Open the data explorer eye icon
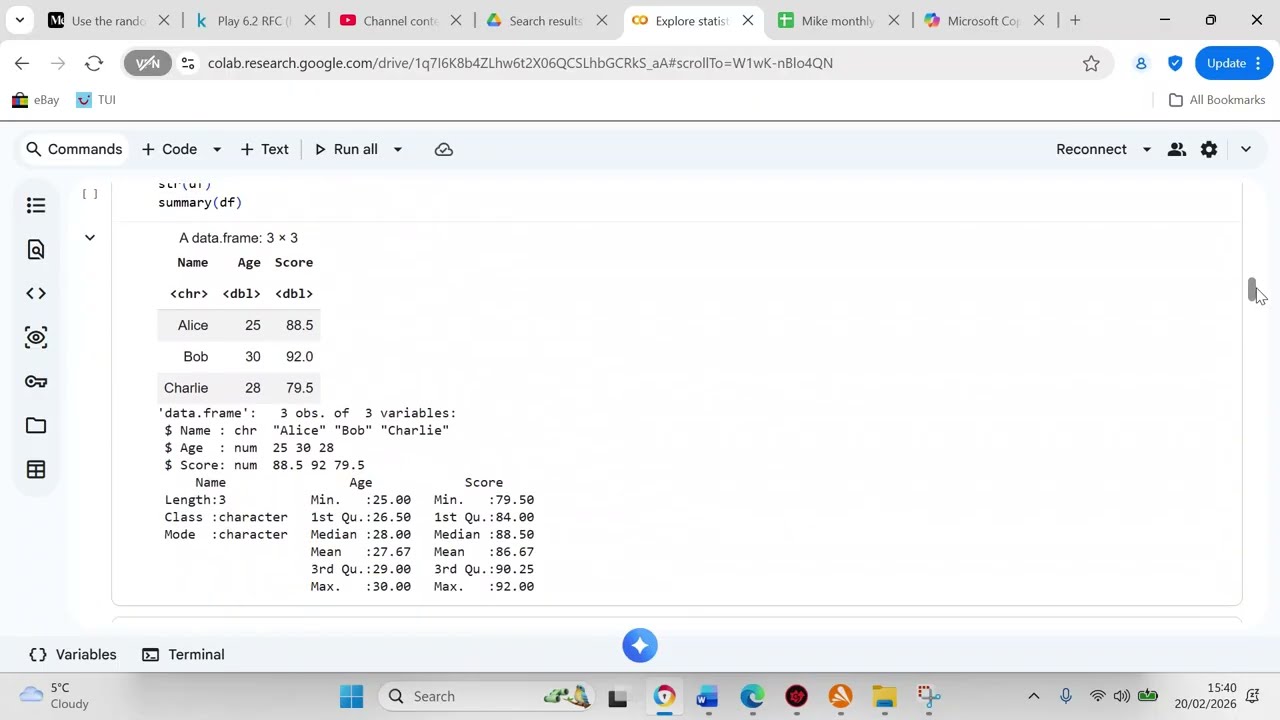 (36, 337)
